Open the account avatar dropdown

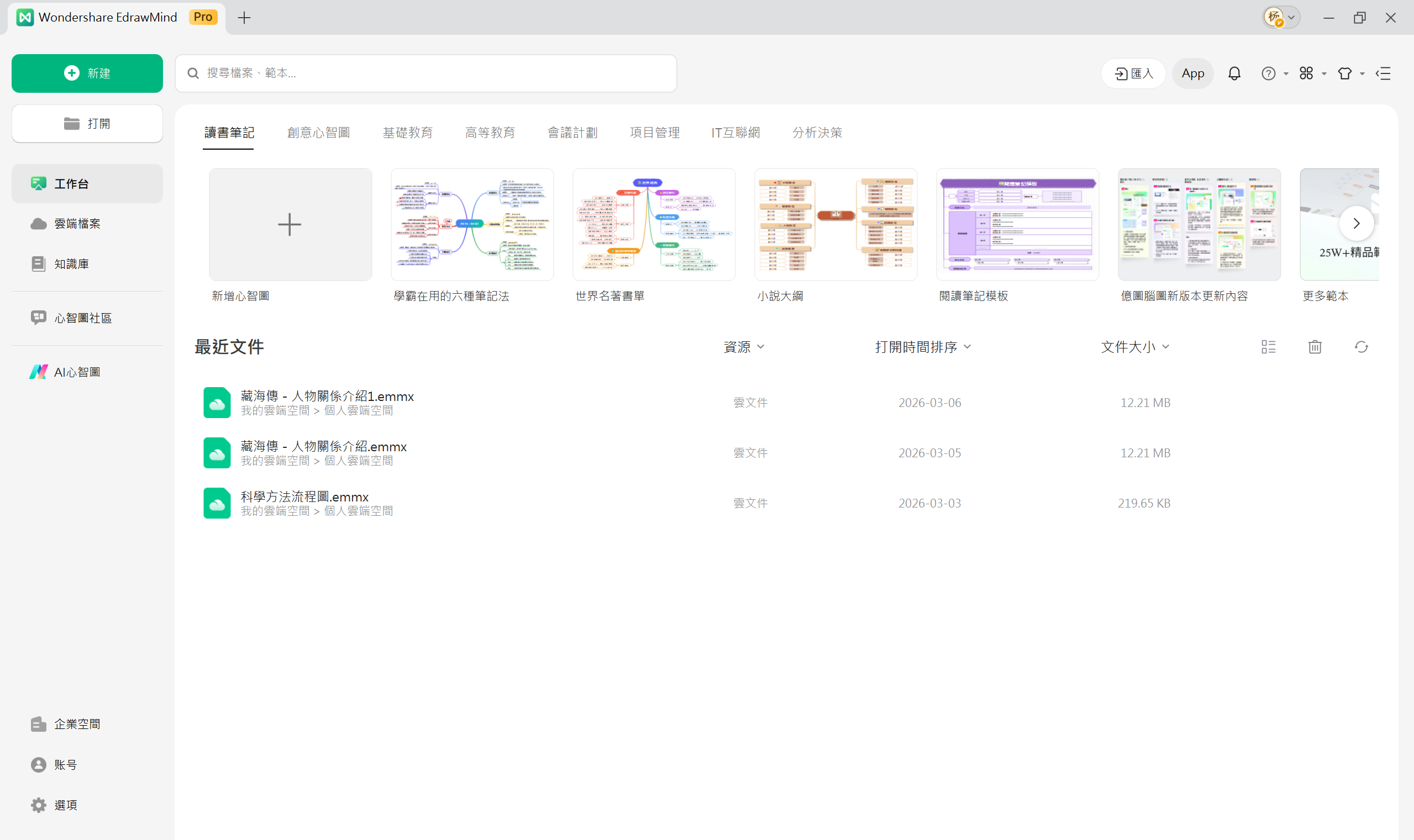pos(1281,17)
